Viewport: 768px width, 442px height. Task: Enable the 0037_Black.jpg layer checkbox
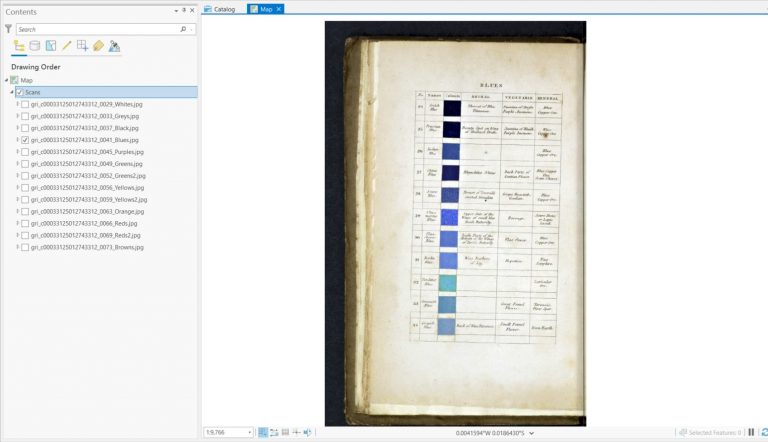coord(25,128)
